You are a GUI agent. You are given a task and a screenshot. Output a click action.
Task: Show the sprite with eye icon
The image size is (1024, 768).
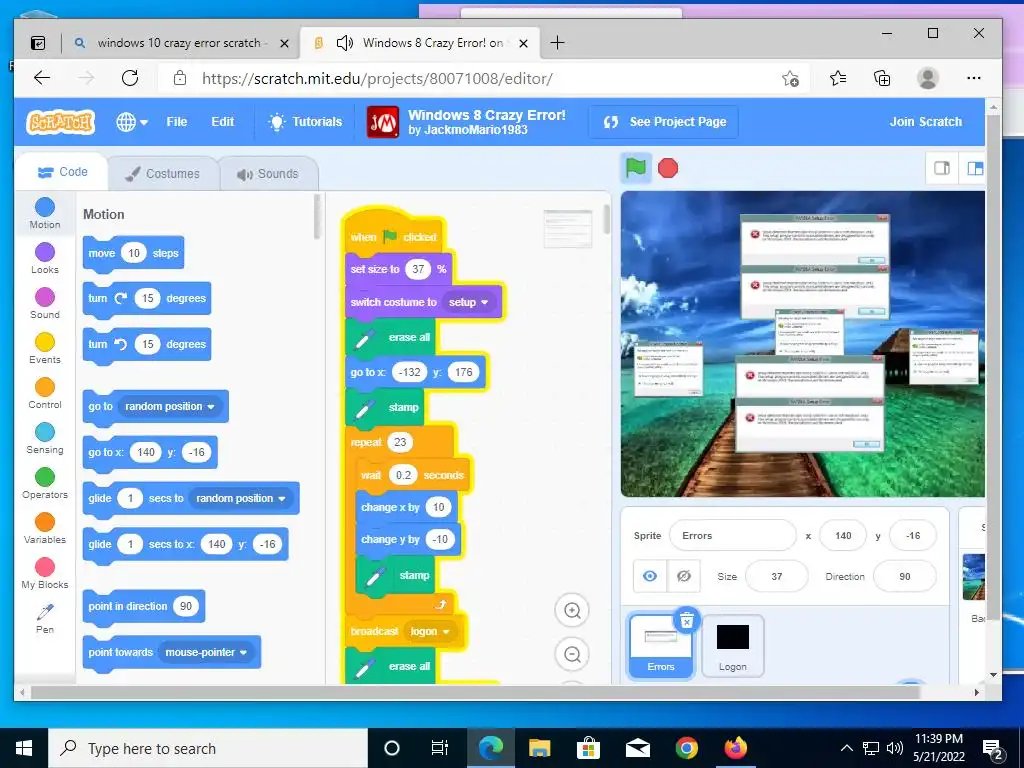point(650,576)
